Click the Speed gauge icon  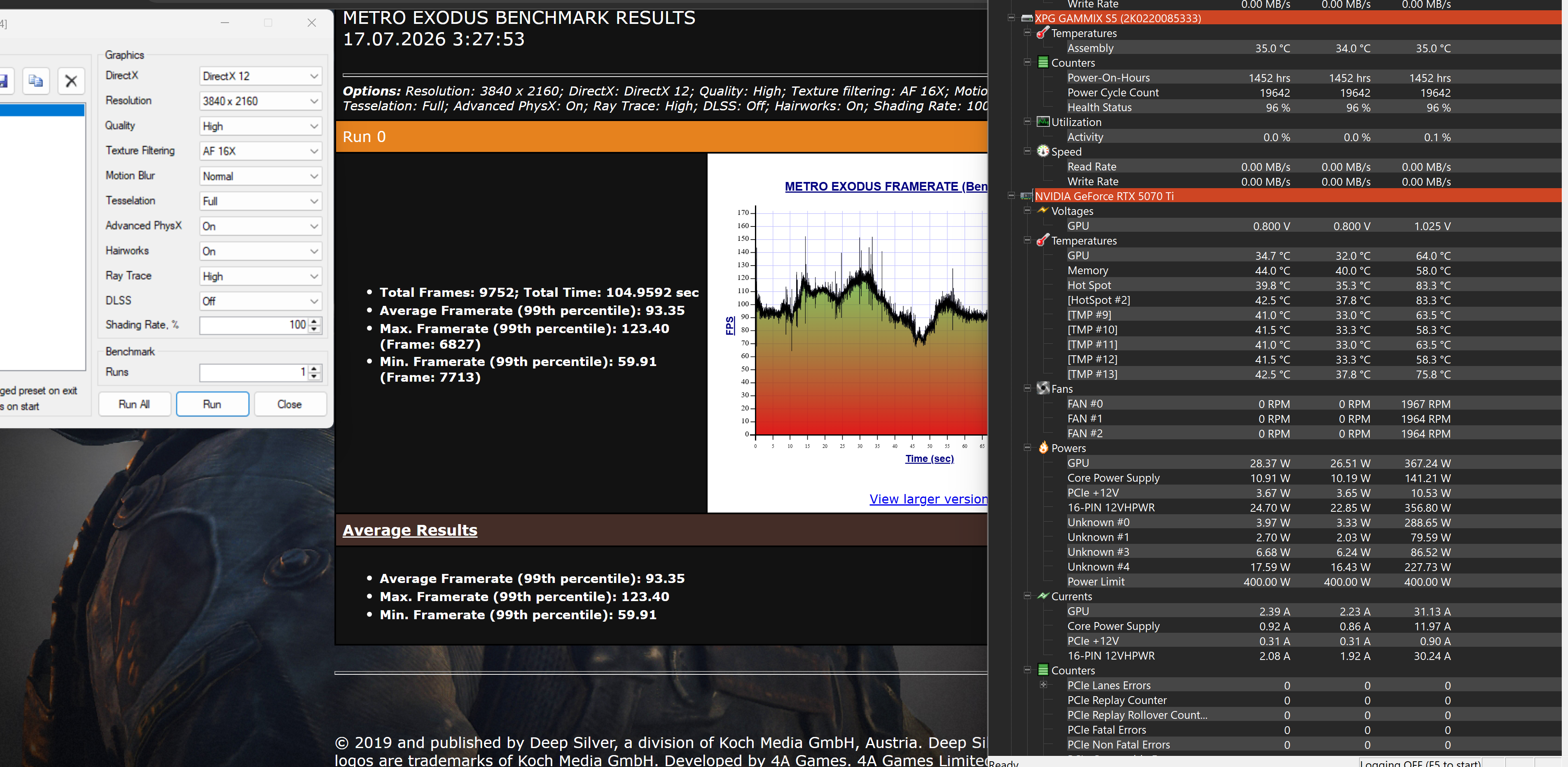[1043, 152]
